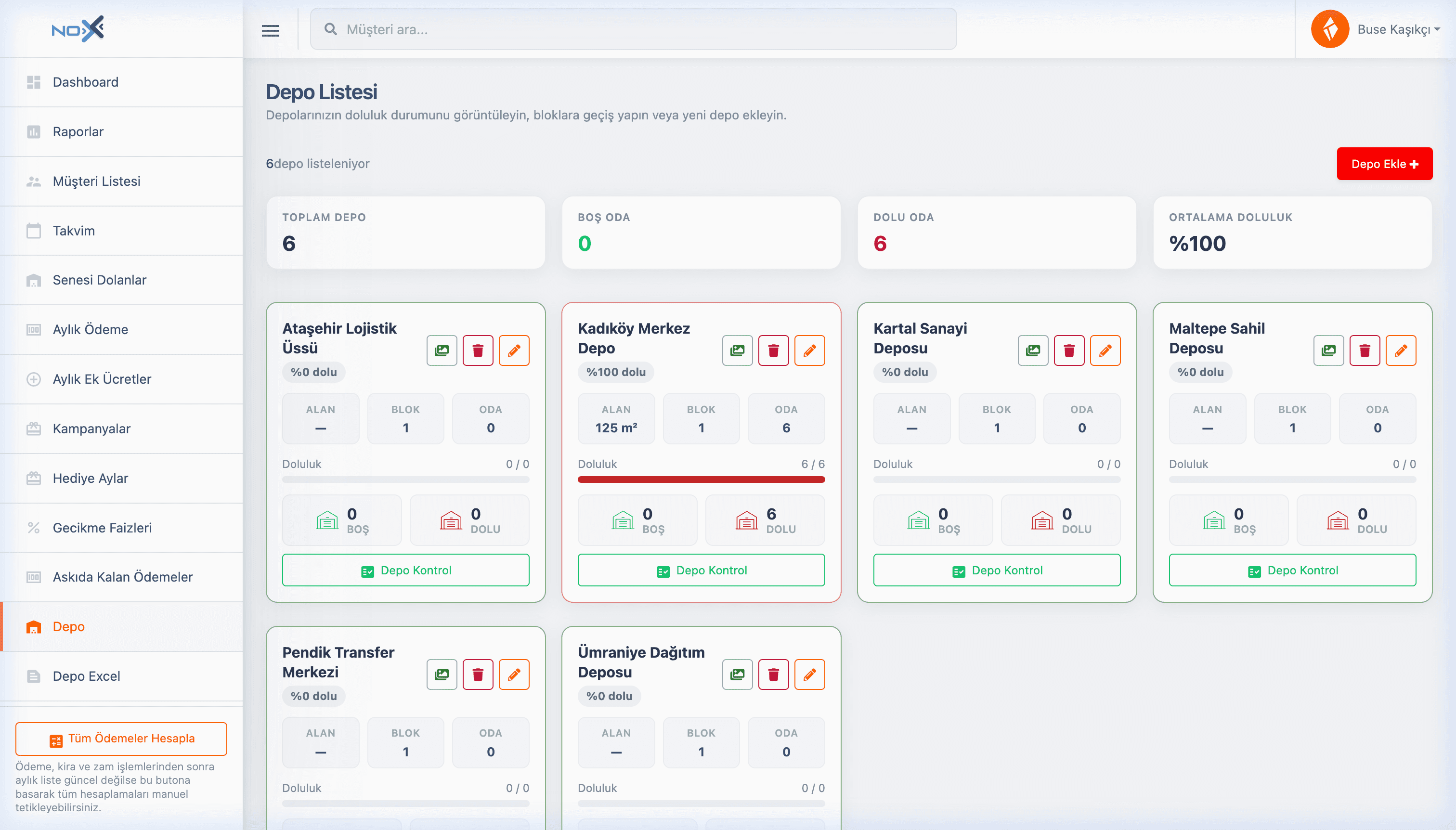The height and width of the screenshot is (830, 1456).
Task: Click the Kadıköy red occupancy progress bar
Action: pyautogui.click(x=701, y=480)
